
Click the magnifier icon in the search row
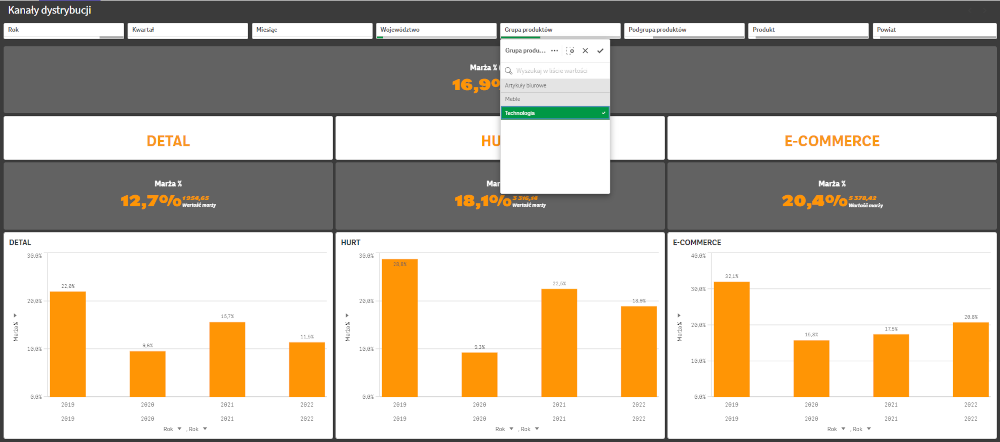click(x=509, y=71)
